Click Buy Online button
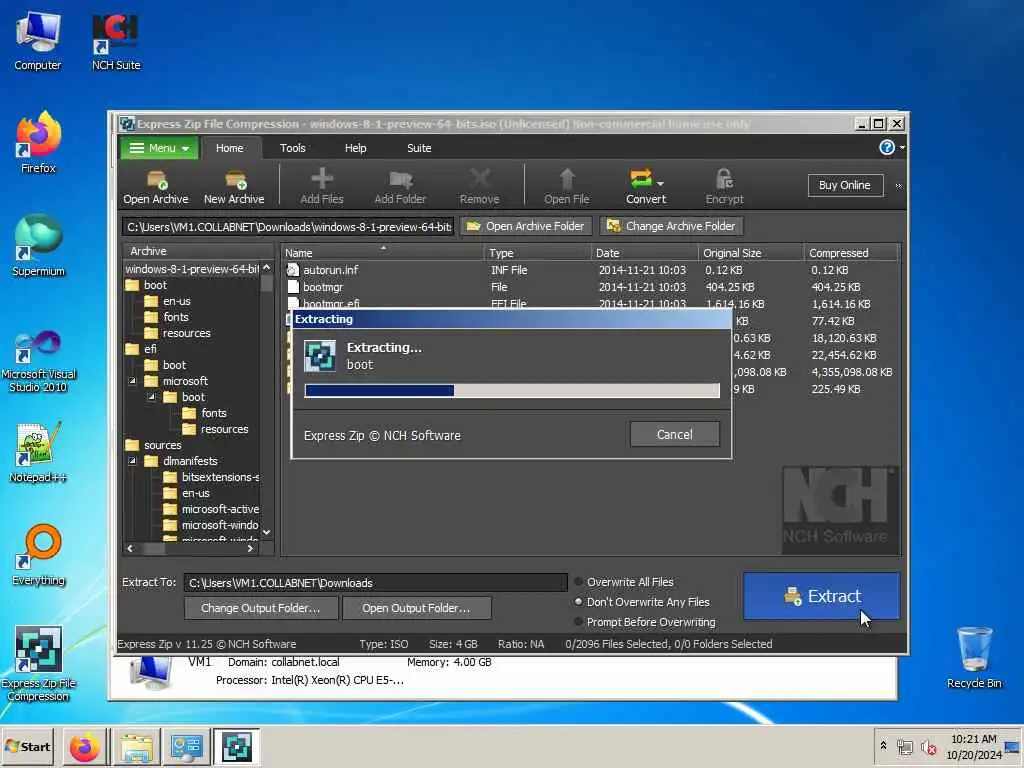This screenshot has height=768, width=1024. [x=845, y=185]
